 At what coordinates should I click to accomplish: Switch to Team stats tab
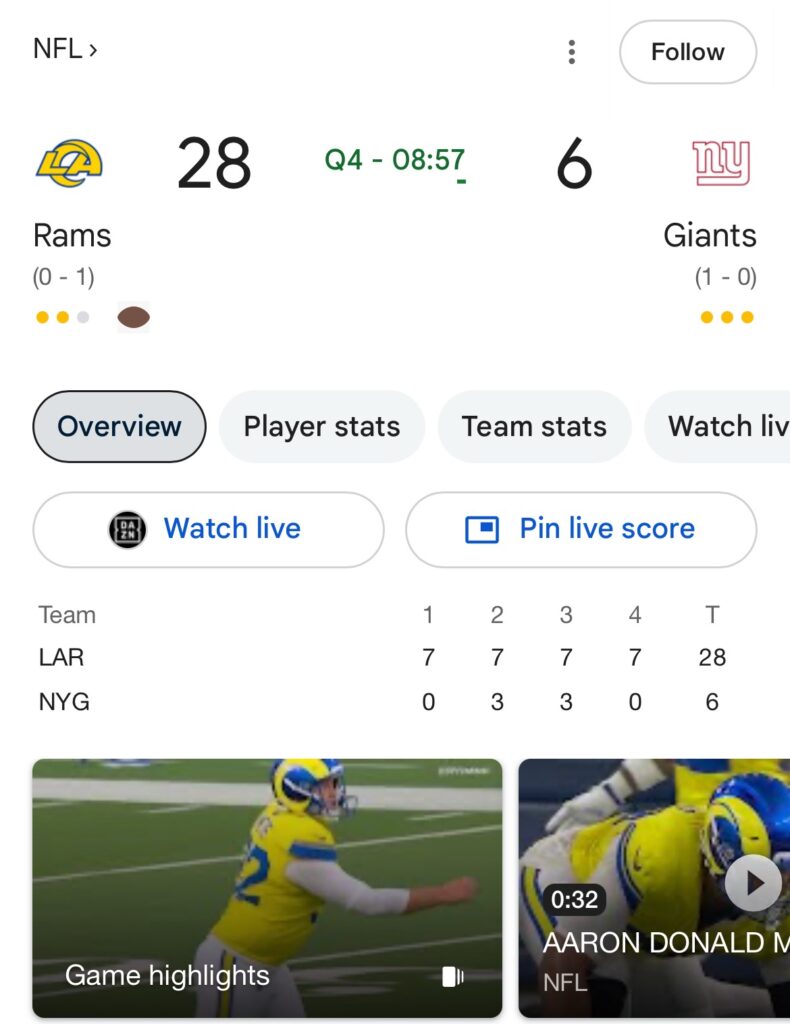point(534,426)
